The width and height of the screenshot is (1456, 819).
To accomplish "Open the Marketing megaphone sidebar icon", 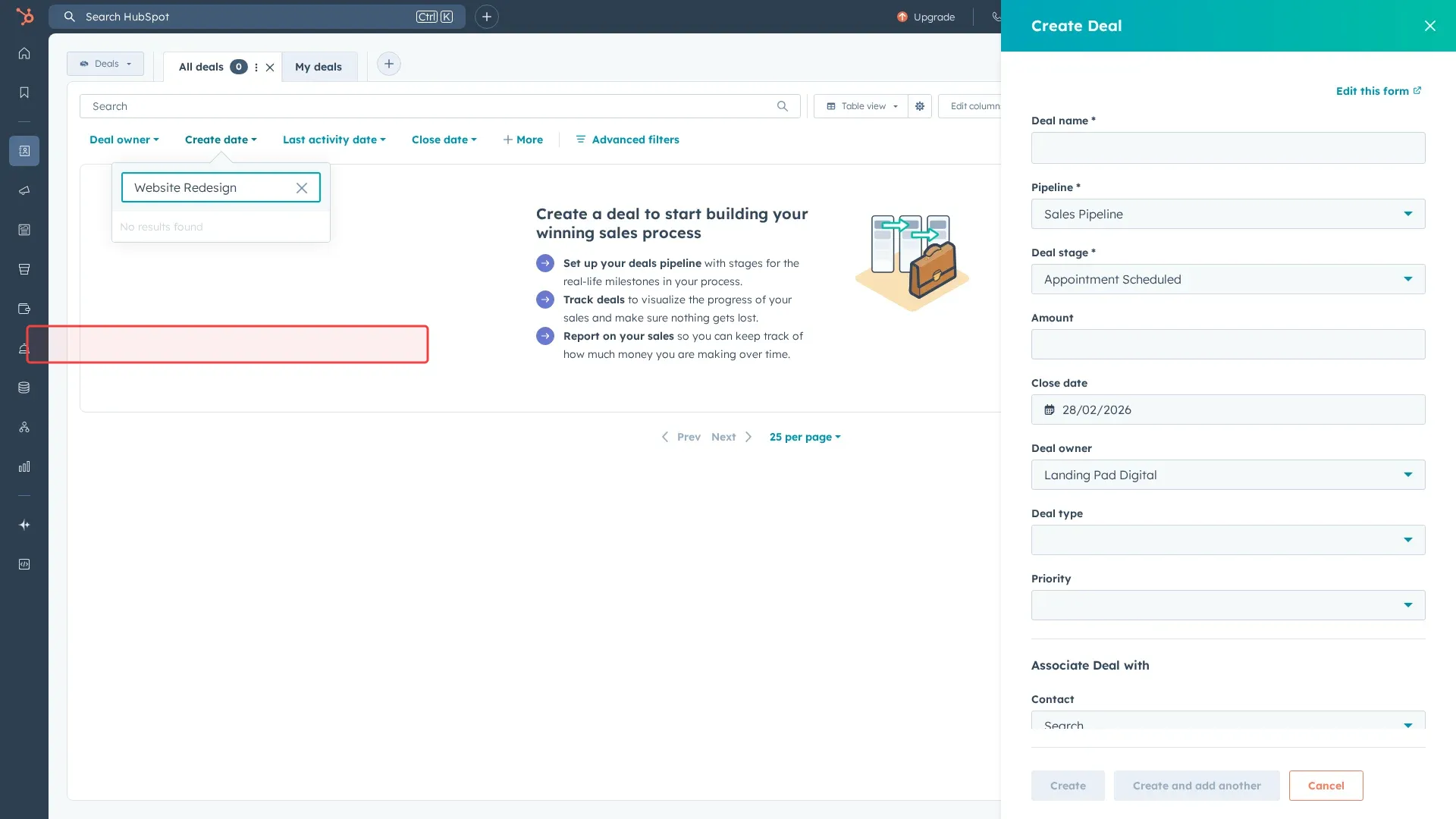I will click(24, 190).
